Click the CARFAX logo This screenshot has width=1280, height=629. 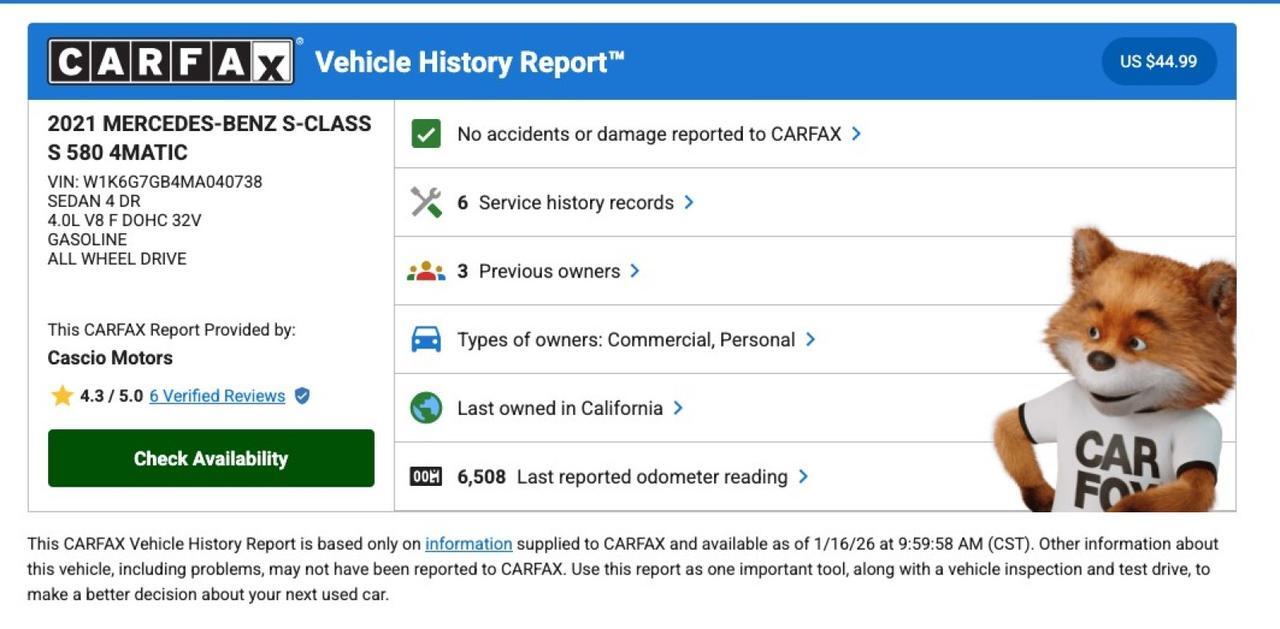171,62
